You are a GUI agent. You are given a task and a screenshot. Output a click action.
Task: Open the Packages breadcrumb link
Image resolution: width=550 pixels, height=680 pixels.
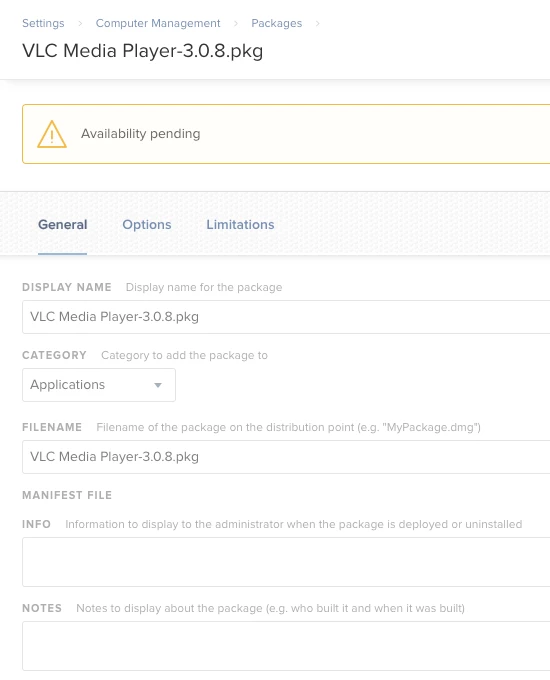tap(277, 23)
